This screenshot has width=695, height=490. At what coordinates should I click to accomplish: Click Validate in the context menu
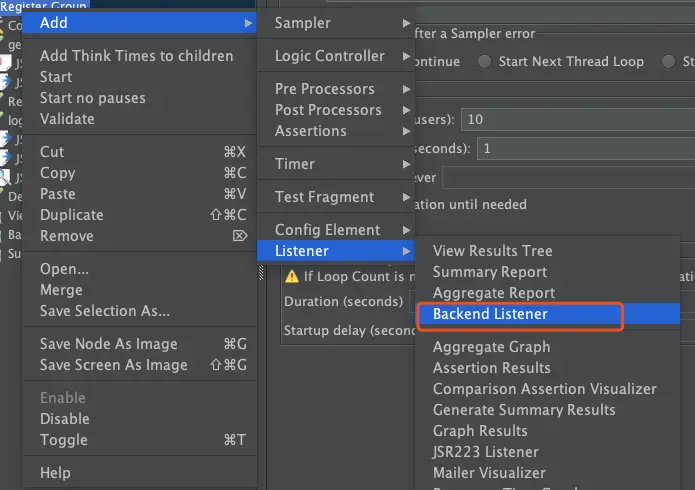click(67, 119)
